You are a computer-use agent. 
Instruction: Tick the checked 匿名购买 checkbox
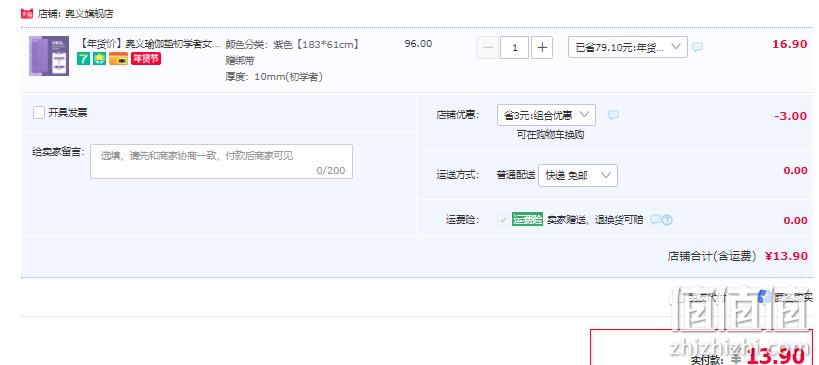coord(764,297)
